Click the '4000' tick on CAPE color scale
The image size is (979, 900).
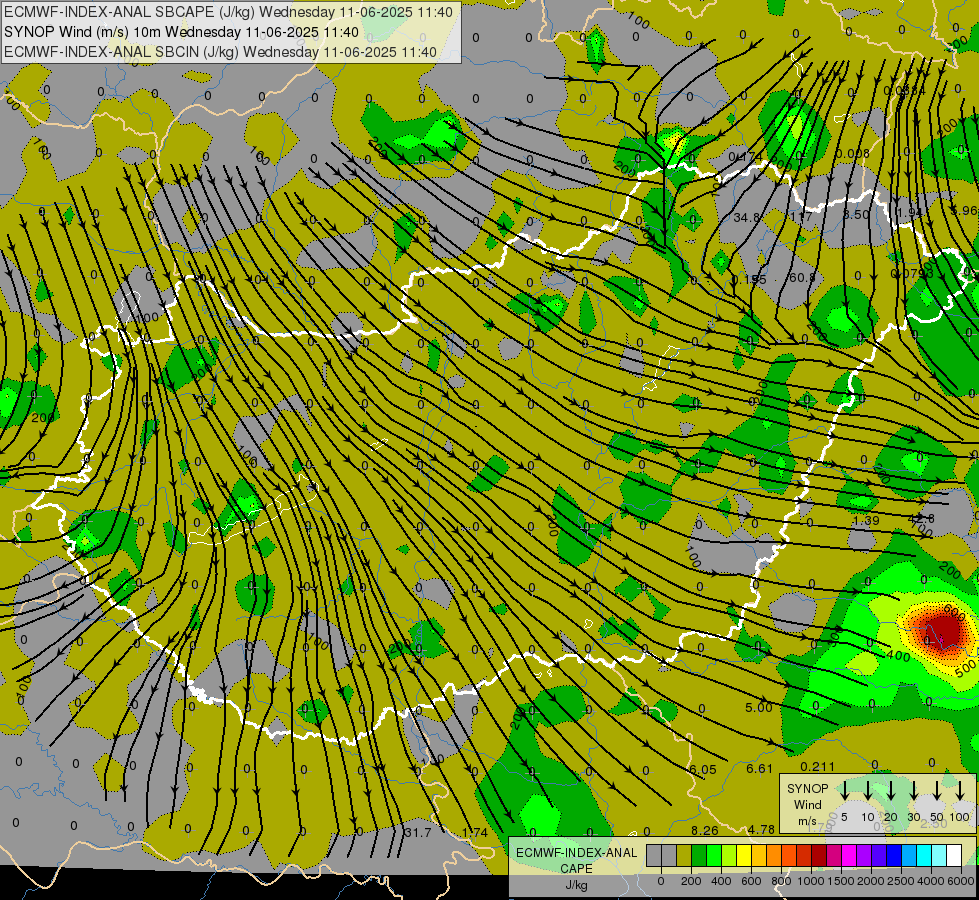(931, 881)
